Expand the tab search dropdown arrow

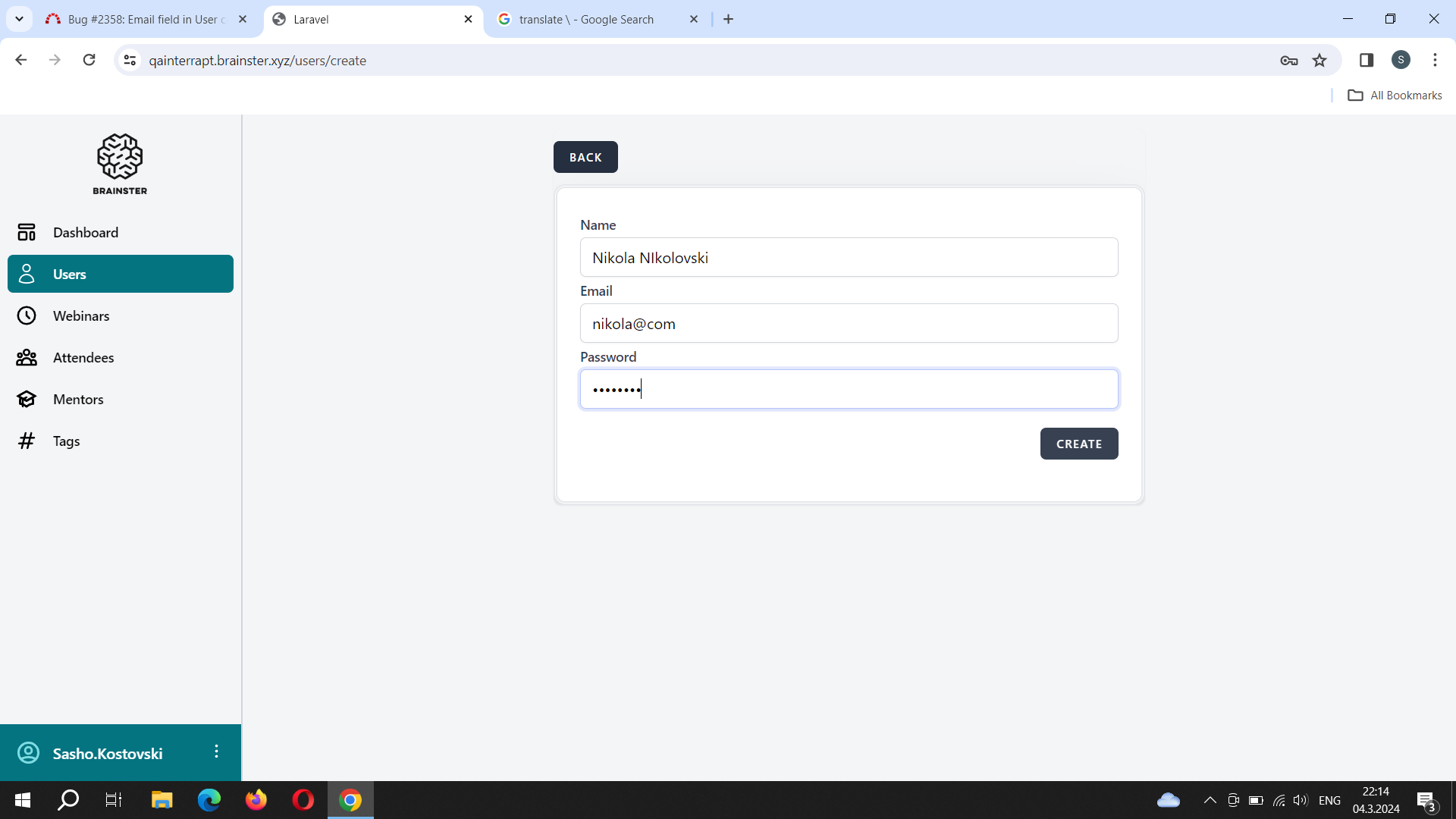pos(19,19)
